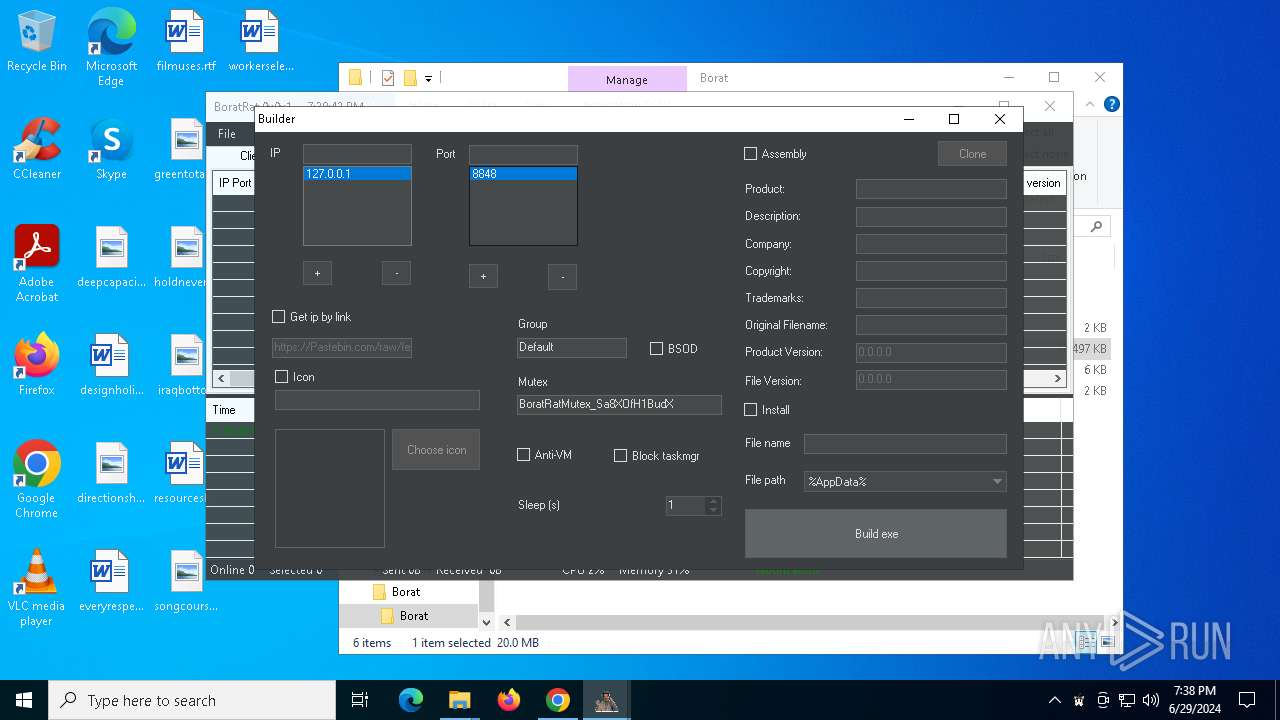Open Explorer help question mark icon
Viewport: 1280px width, 720px height.
tap(1111, 104)
